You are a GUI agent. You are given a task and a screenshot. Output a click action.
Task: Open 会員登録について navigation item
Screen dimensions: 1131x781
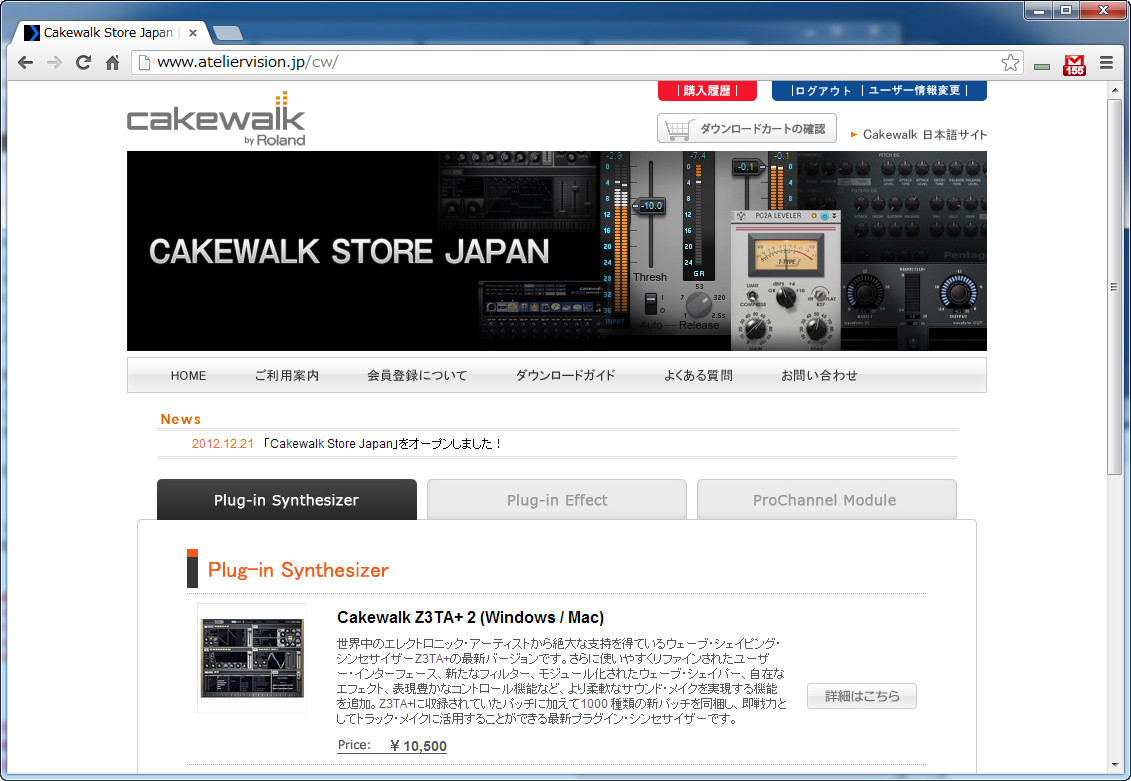tap(417, 376)
